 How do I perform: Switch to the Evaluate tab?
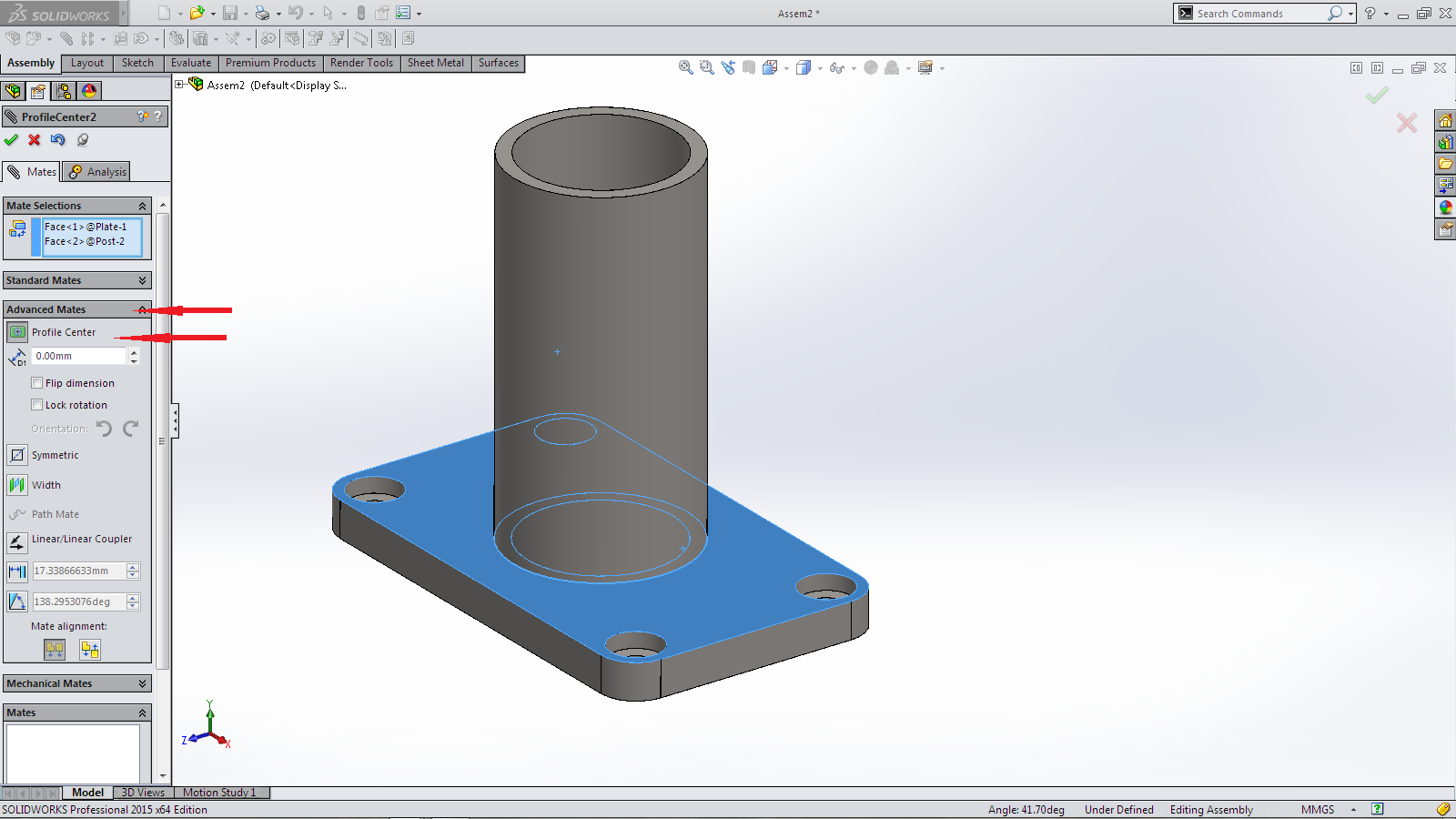(190, 63)
